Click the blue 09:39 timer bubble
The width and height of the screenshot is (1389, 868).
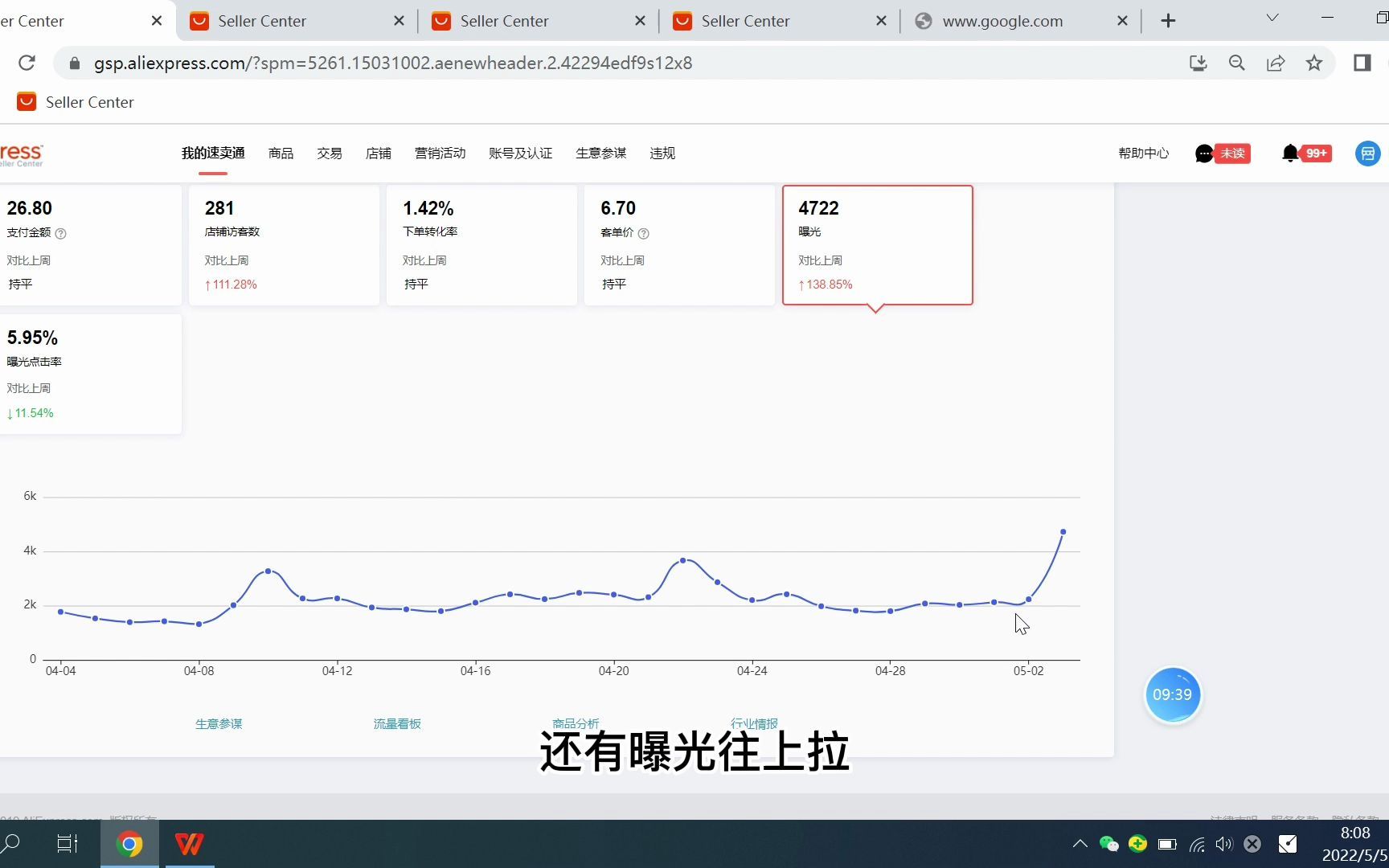click(1173, 694)
